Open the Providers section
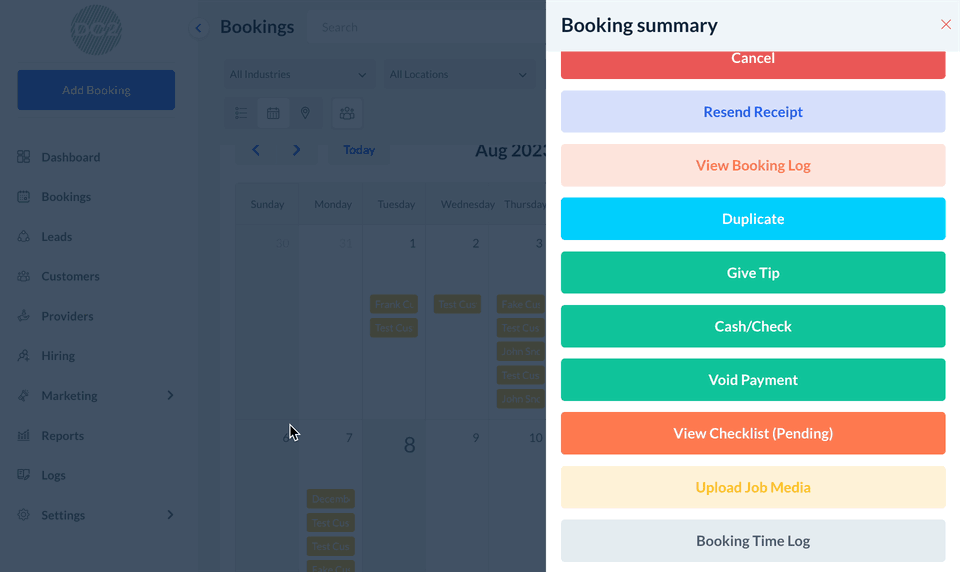Screen dimensions: 960x572 (x=67, y=316)
